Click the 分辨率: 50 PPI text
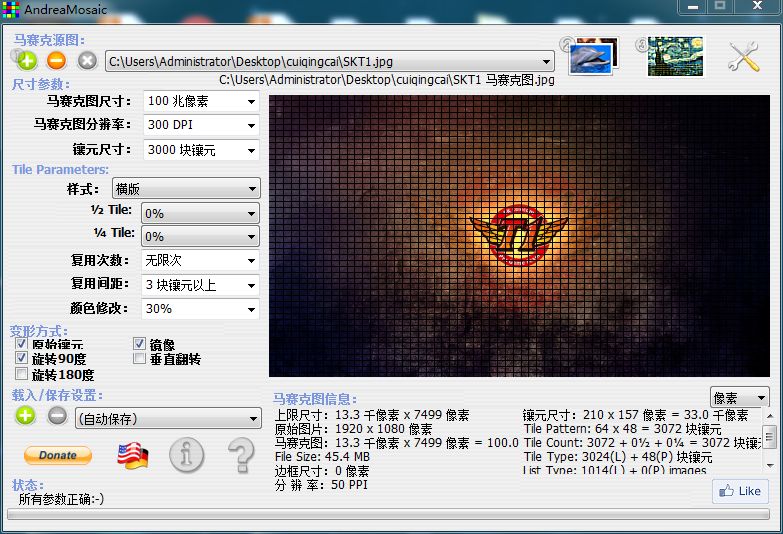 tap(321, 485)
